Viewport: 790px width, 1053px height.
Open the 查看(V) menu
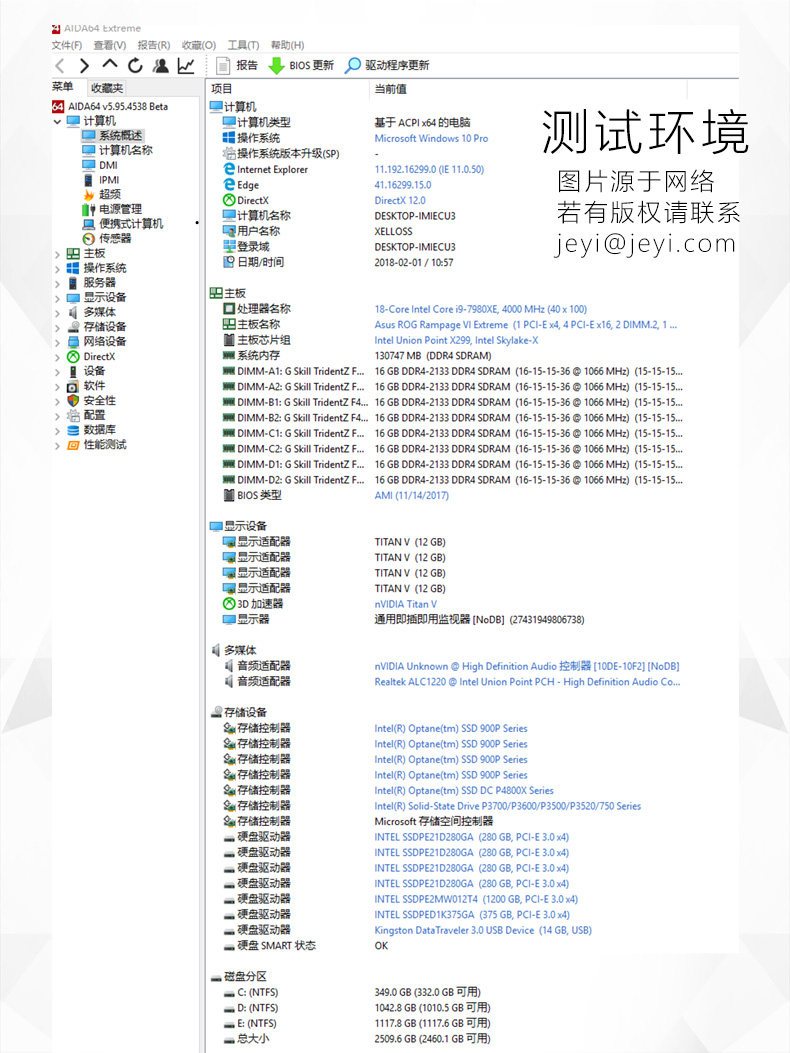click(109, 45)
